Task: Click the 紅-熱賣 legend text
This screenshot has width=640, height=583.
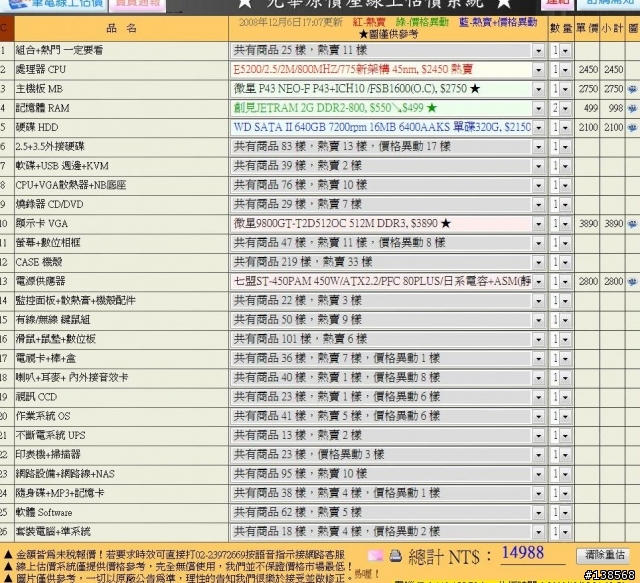Action: pos(369,22)
